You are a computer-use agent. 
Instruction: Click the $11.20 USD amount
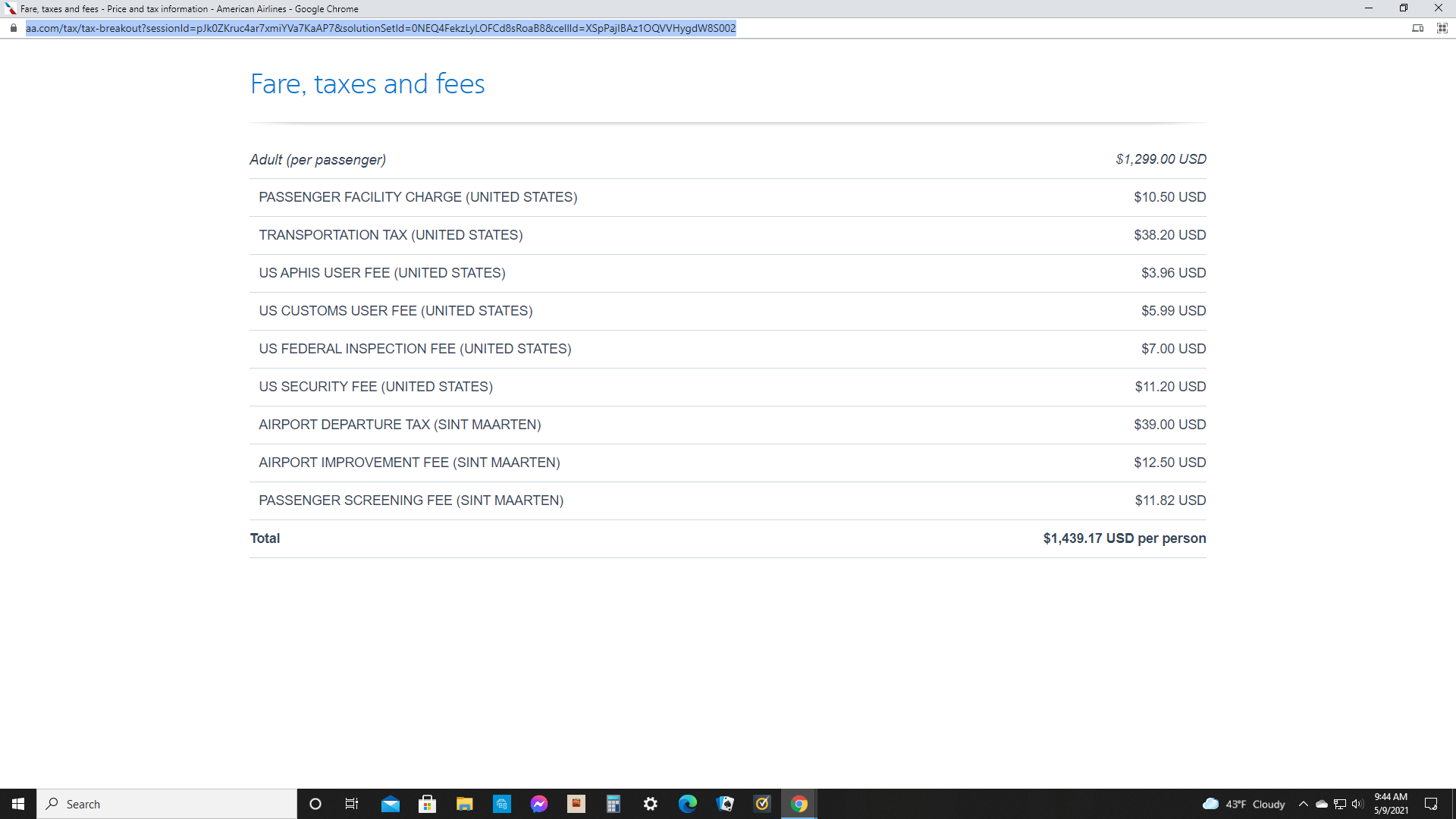1170,387
